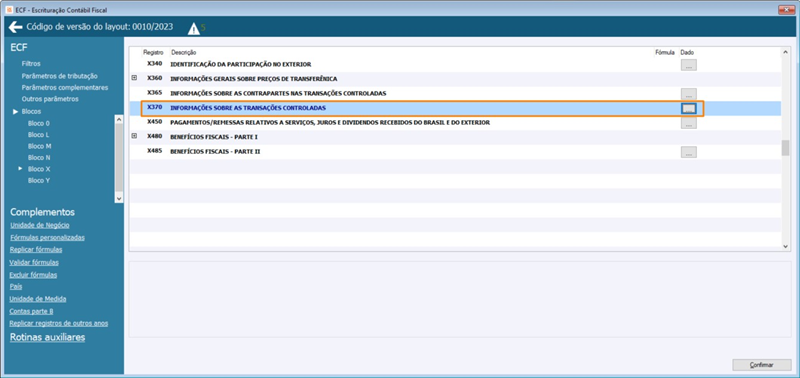Open the warning triangle alert icon
This screenshot has height=378, width=800.
tap(194, 29)
